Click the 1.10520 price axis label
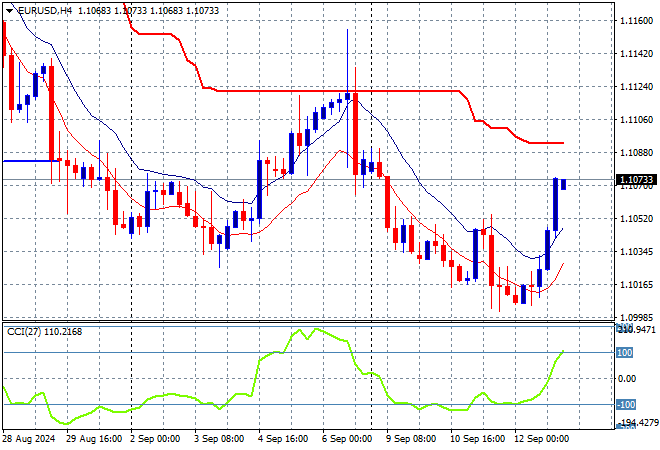 point(636,219)
